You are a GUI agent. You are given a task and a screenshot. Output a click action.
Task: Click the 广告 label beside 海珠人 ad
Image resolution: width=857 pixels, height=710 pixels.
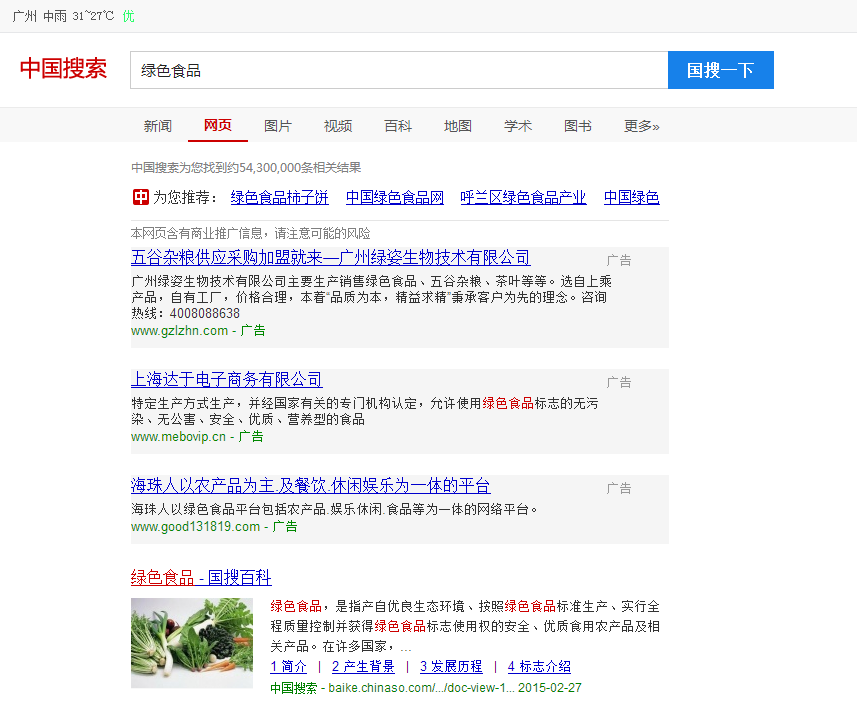point(619,488)
